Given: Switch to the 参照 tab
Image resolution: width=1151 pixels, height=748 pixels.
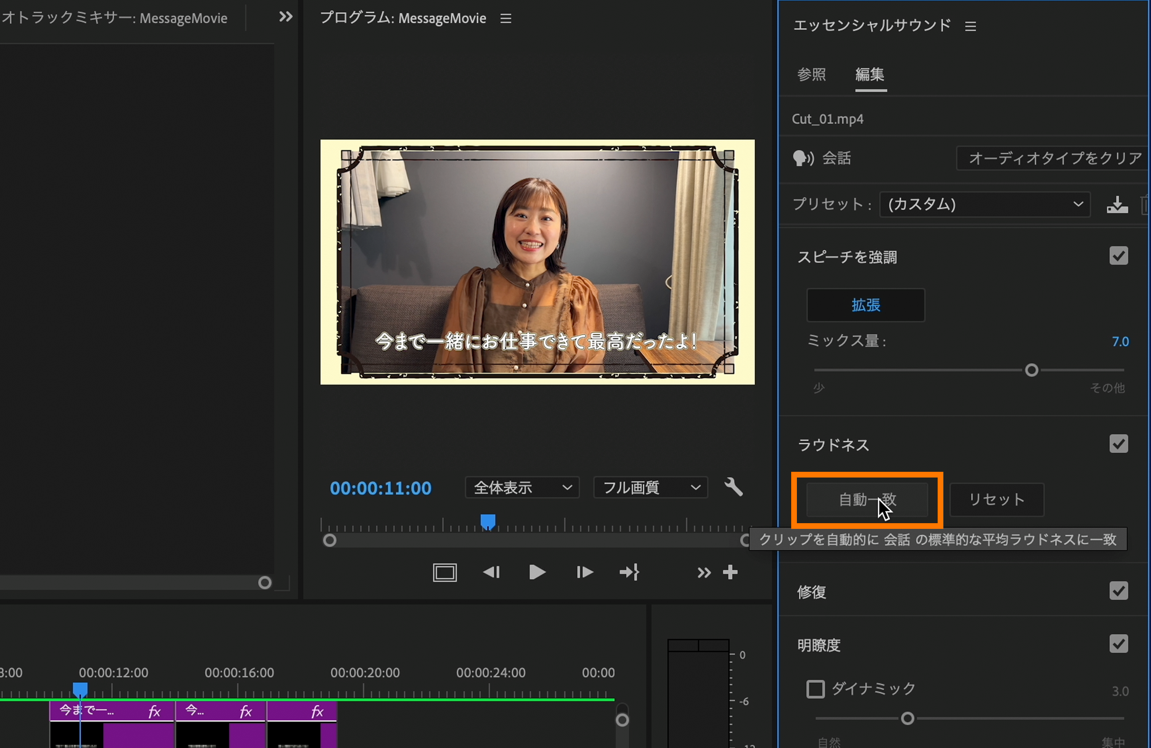Looking at the screenshot, I should [x=811, y=75].
